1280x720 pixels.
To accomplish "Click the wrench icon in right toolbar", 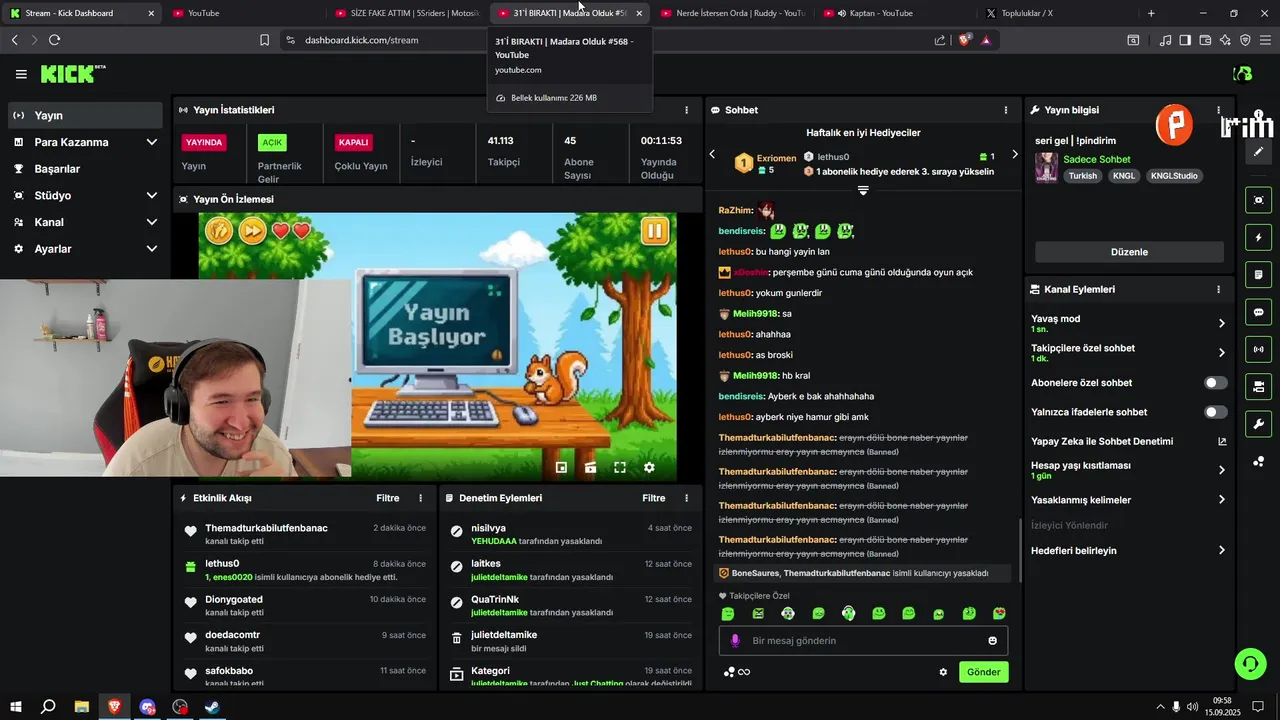I will 1258,423.
